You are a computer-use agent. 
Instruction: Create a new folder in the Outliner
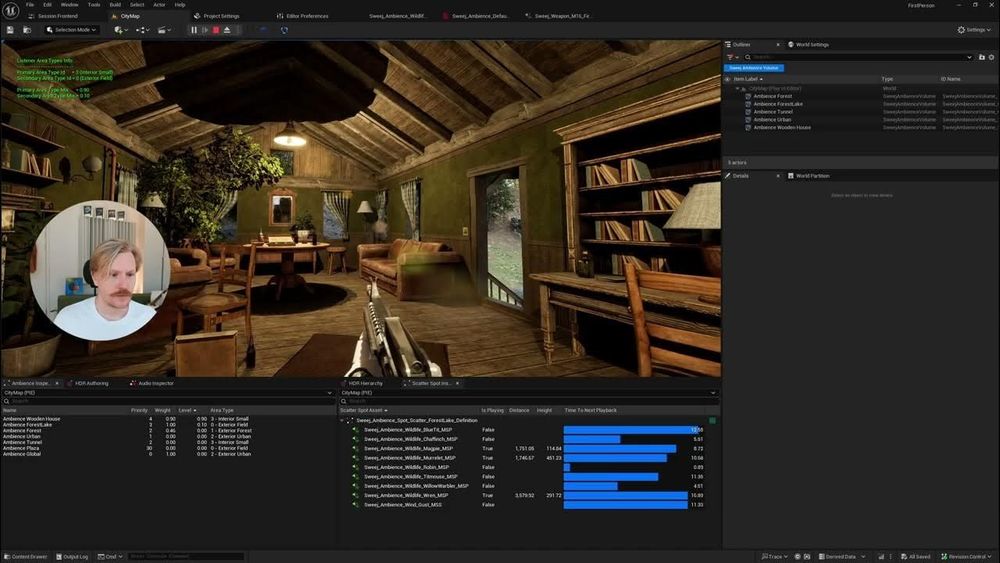pos(982,57)
